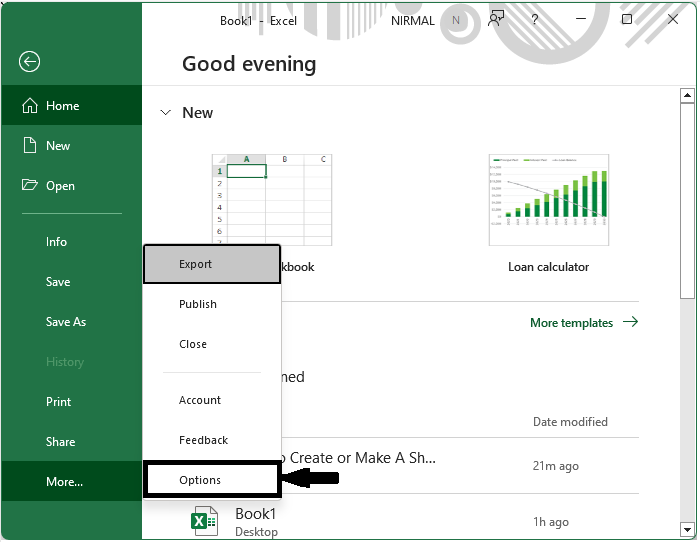Viewport: 700px width, 542px height.
Task: Click the Loan calculator label
Action: coord(548,267)
